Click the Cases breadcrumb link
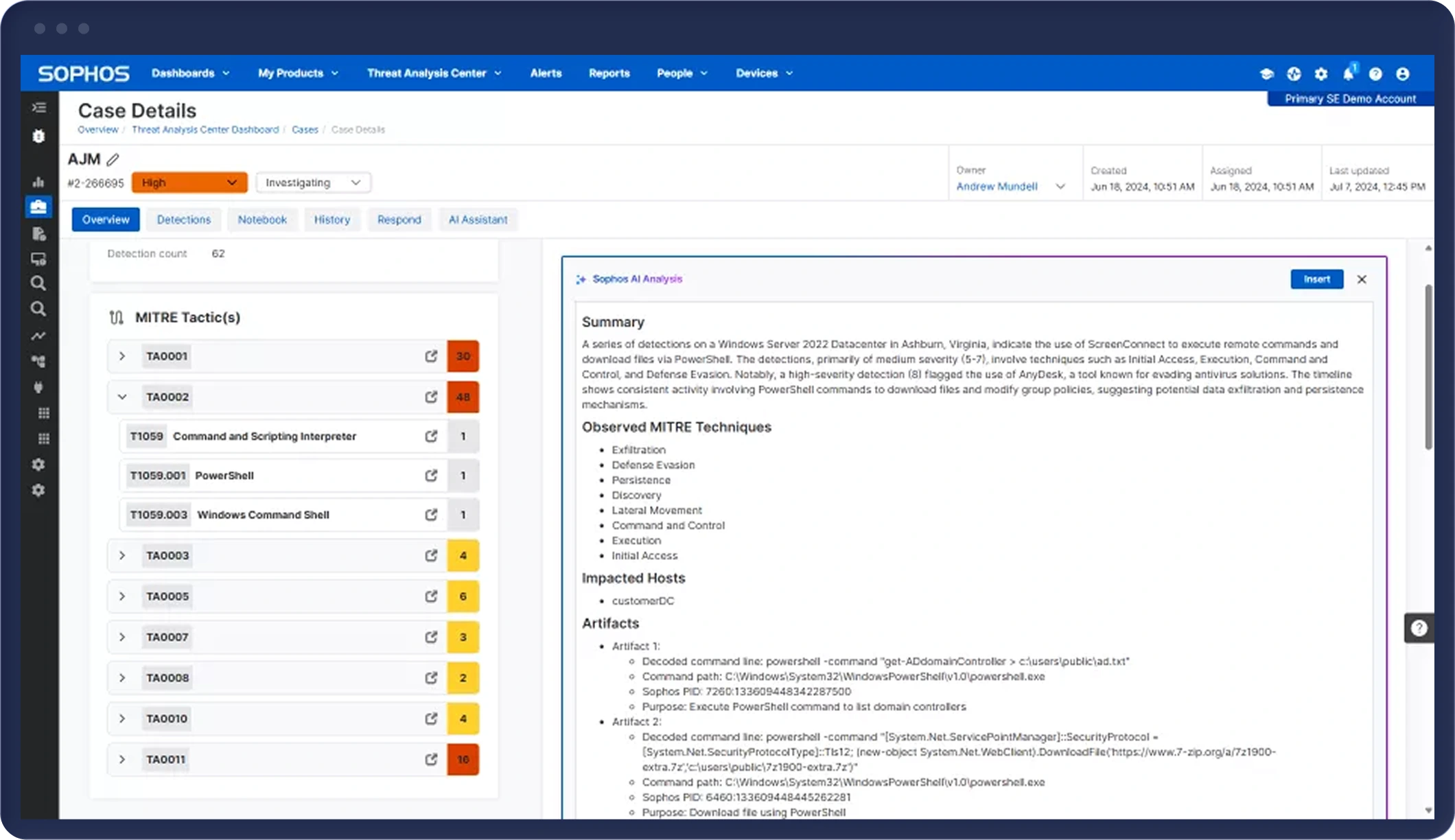Image resolution: width=1455 pixels, height=840 pixels. point(305,130)
